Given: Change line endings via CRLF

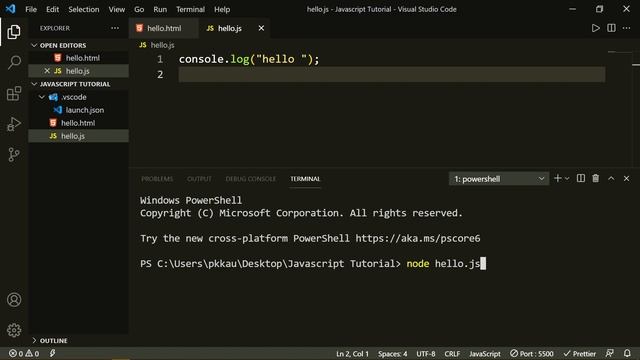Looking at the screenshot, I should [452, 354].
